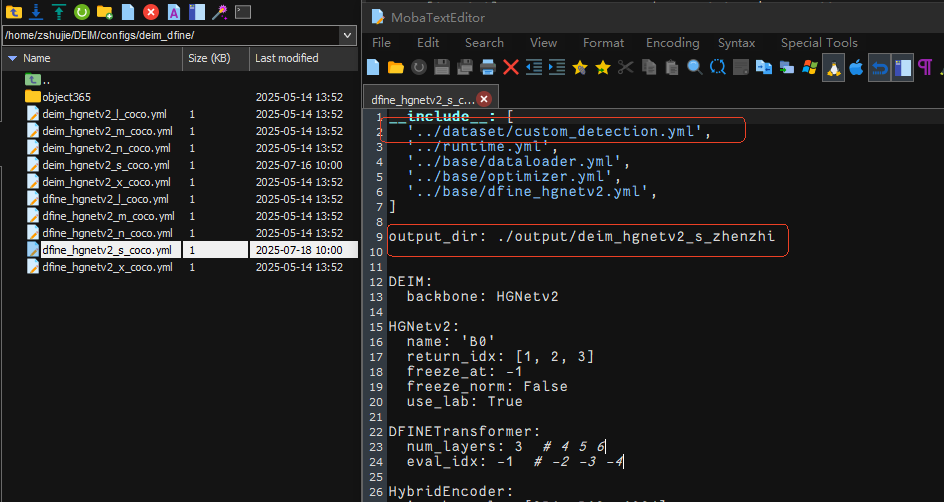Image resolution: width=944 pixels, height=502 pixels.
Task: Refresh the current folder with green icon
Action: (x=82, y=11)
